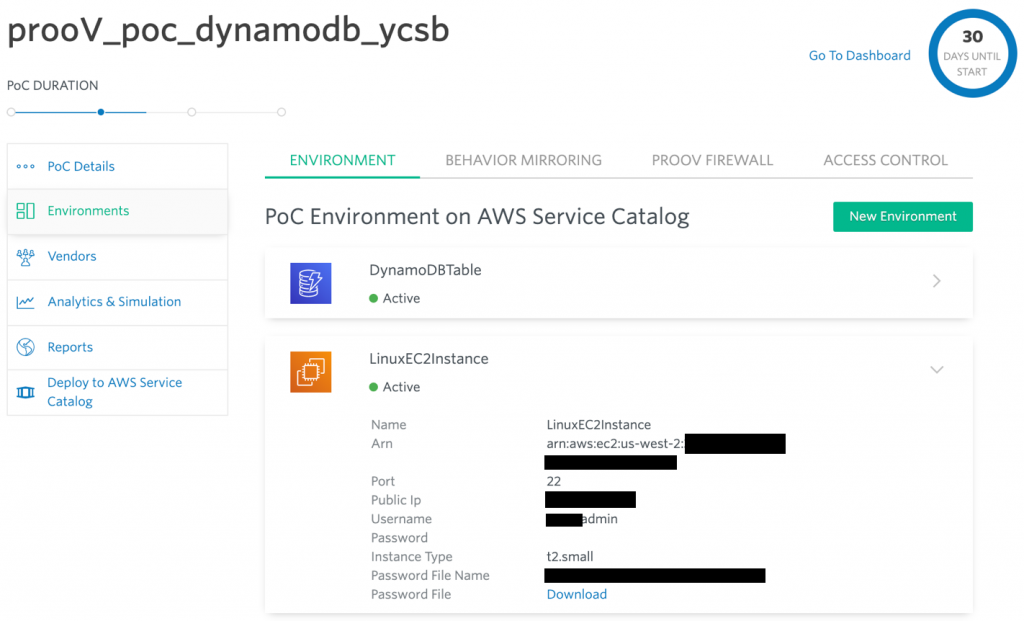Click the Vendors people icon
This screenshot has height=621, width=1024.
coord(25,257)
